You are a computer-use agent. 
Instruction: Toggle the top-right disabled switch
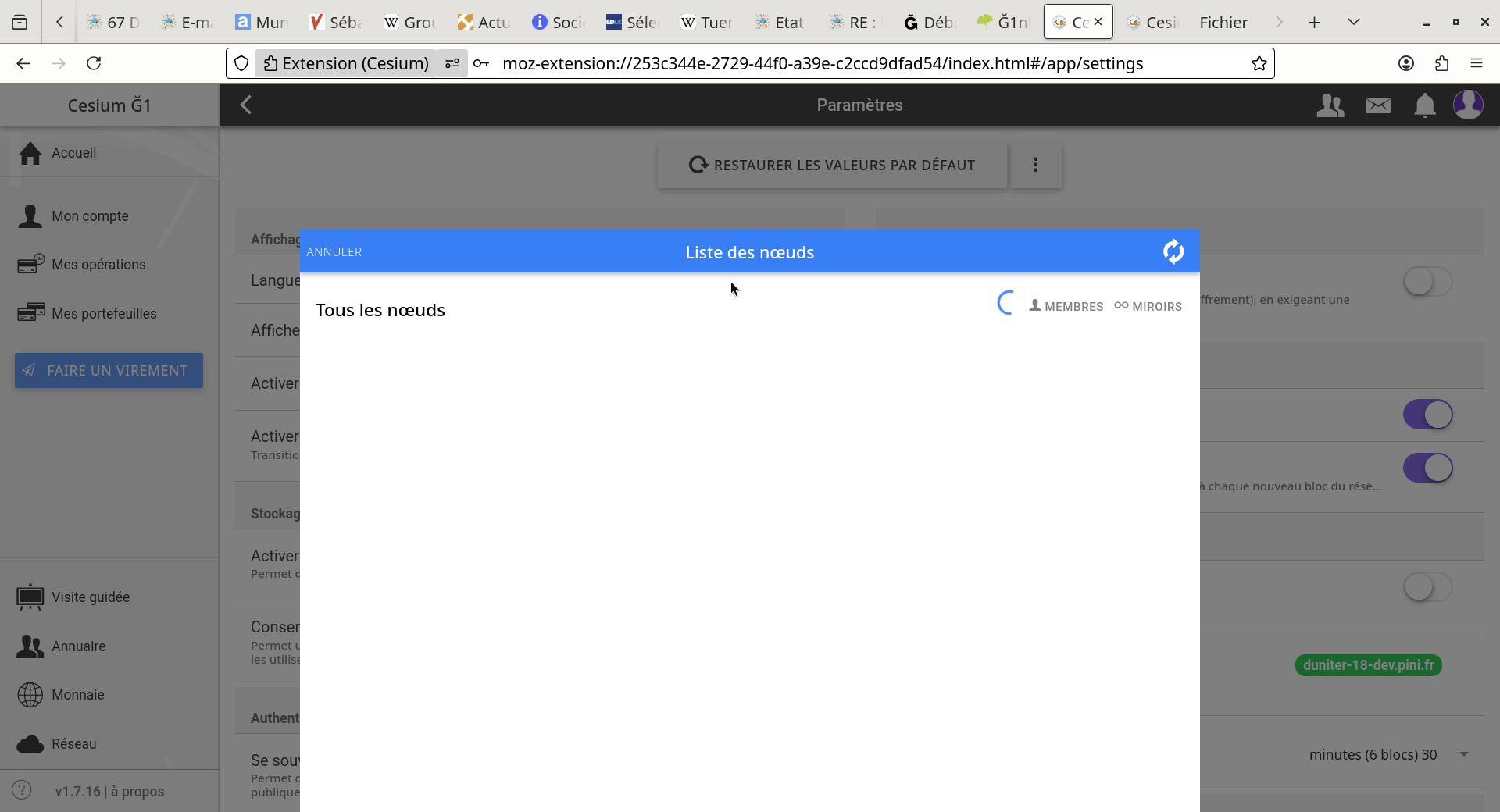coord(1427,282)
